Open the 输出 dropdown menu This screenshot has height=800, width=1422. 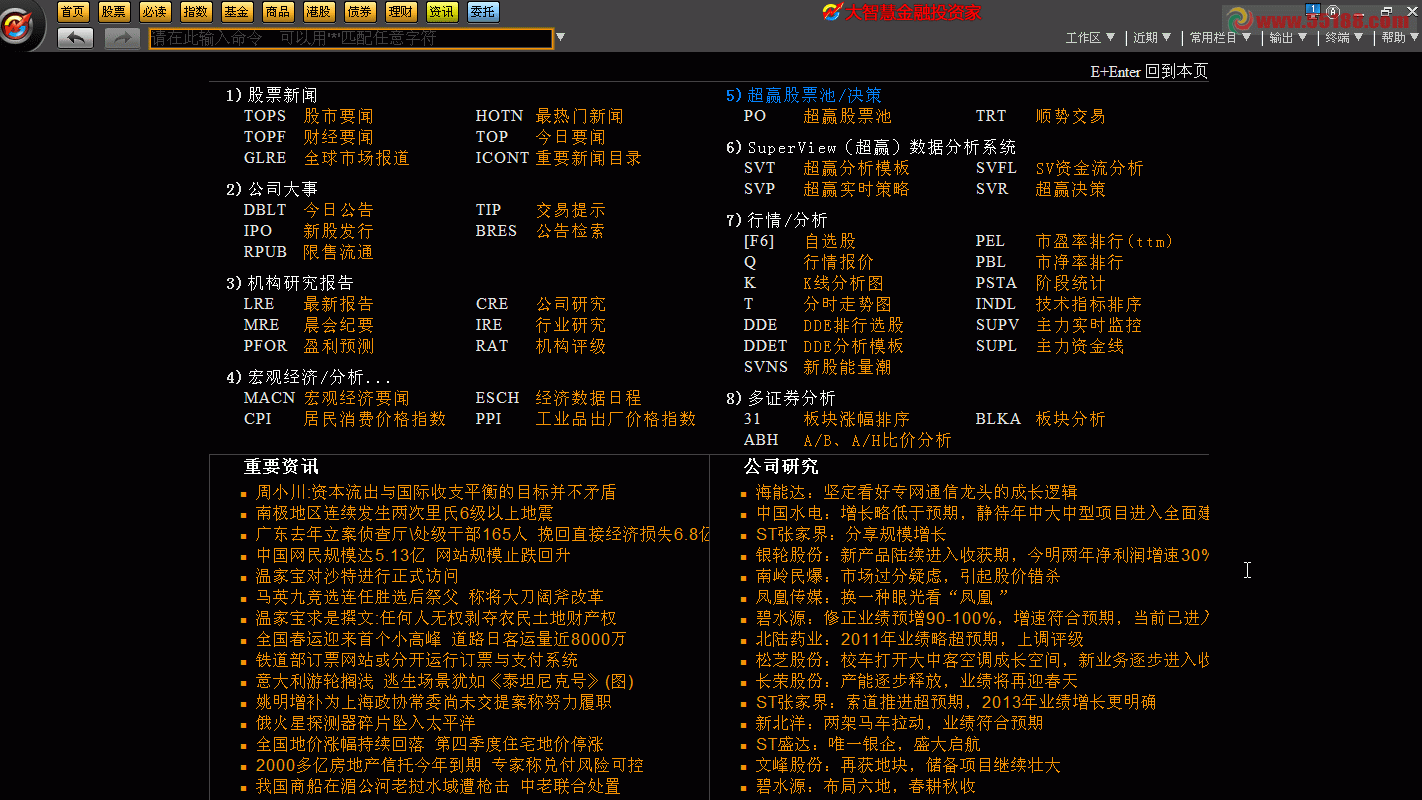click(x=1288, y=38)
